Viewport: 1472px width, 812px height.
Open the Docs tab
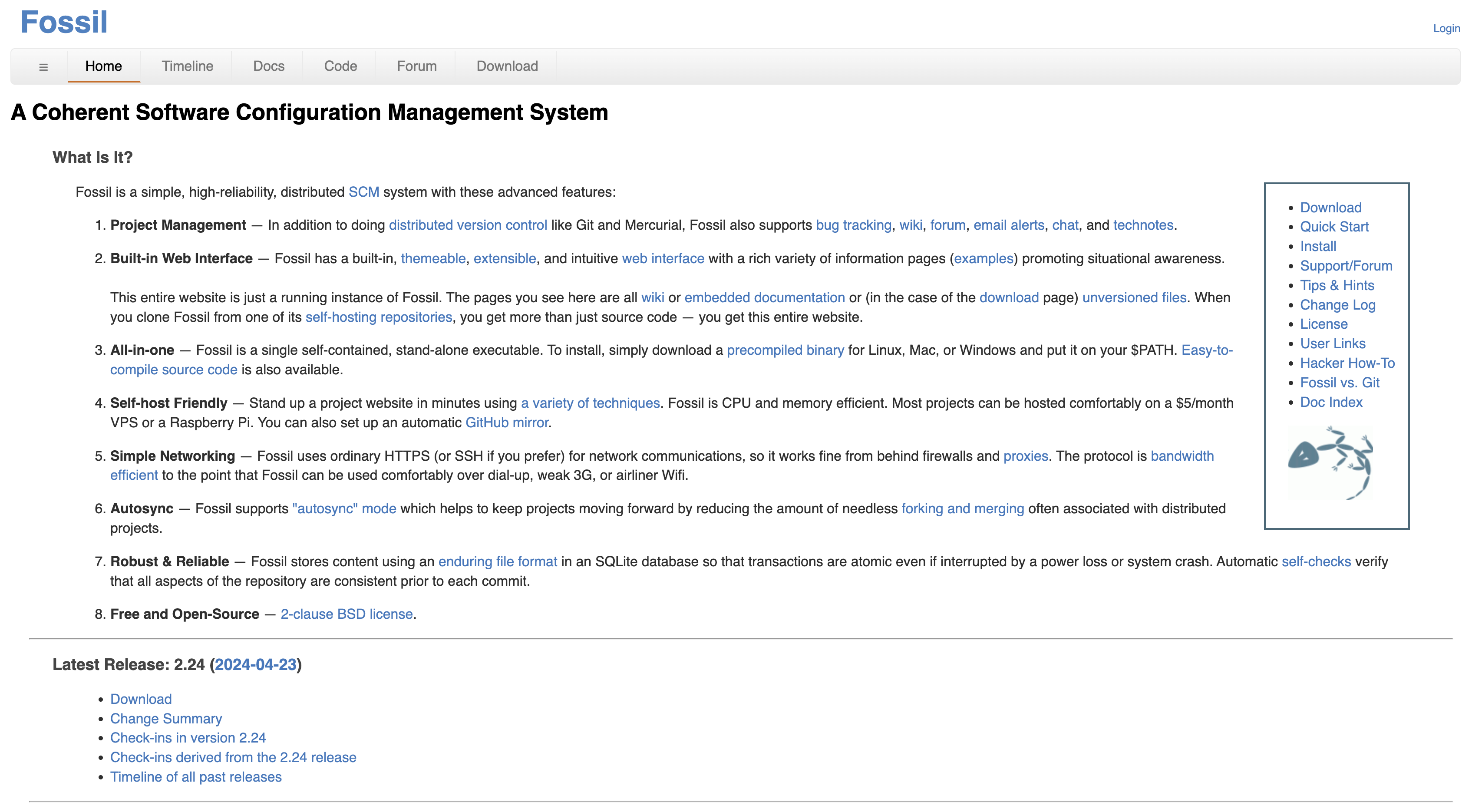[x=269, y=66]
